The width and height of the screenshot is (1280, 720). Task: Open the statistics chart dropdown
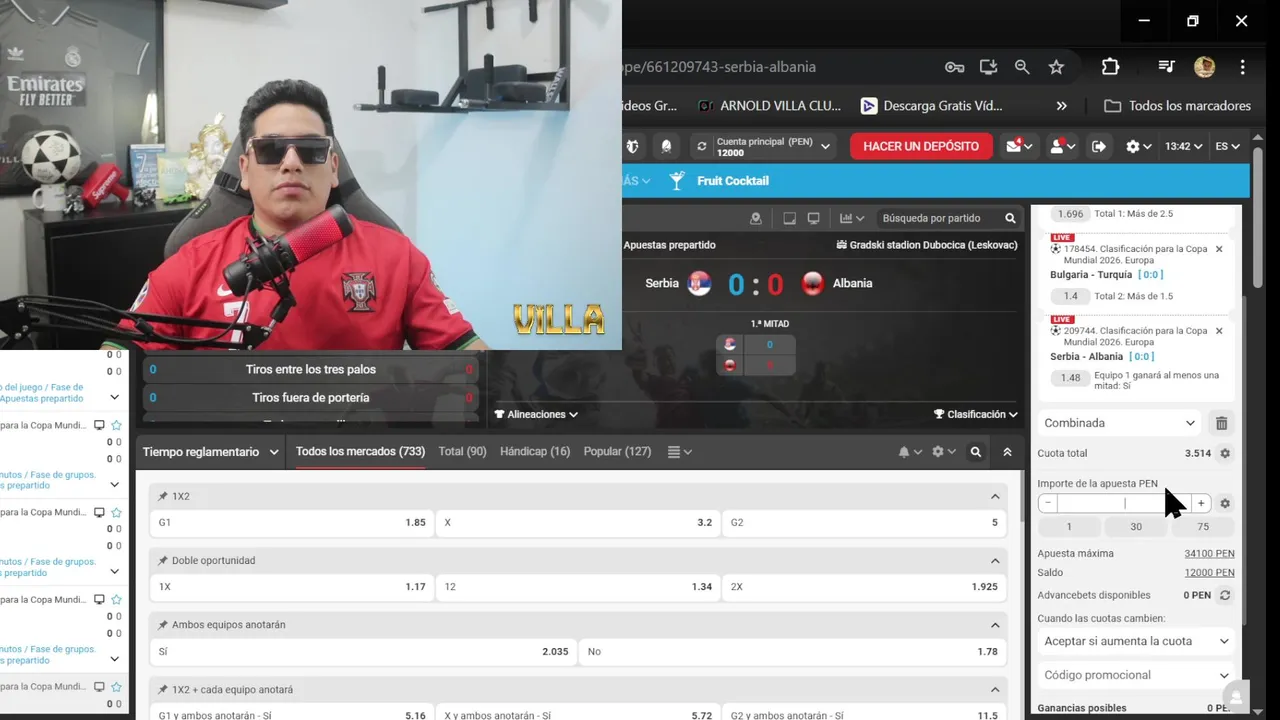[x=852, y=218]
